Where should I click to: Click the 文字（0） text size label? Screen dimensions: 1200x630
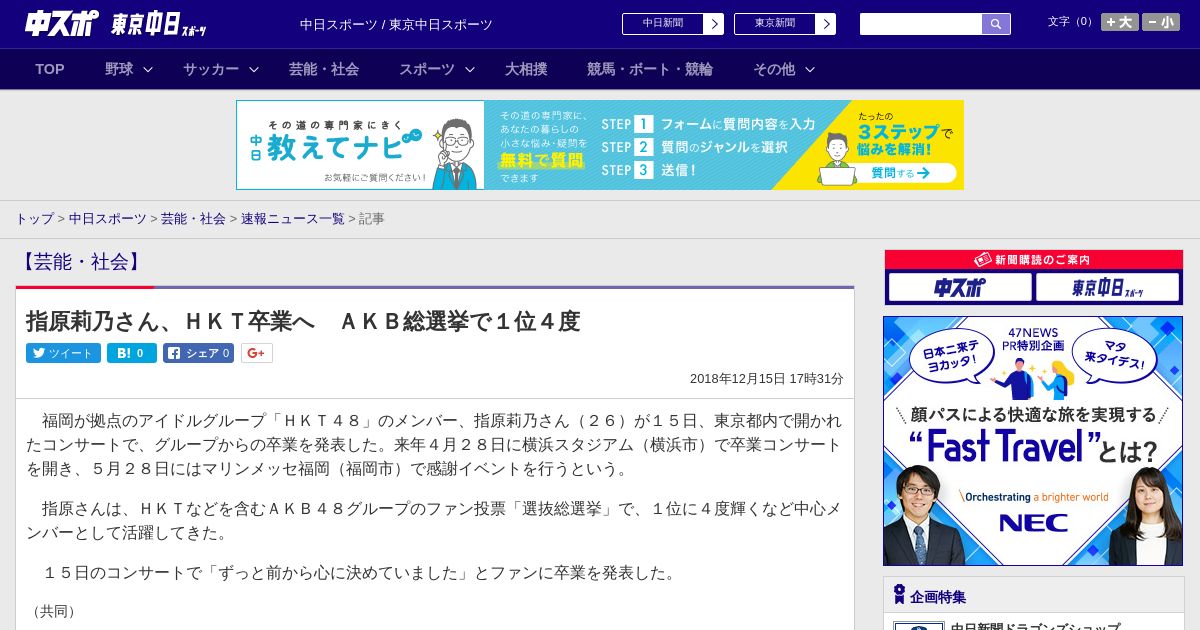pyautogui.click(x=1072, y=22)
